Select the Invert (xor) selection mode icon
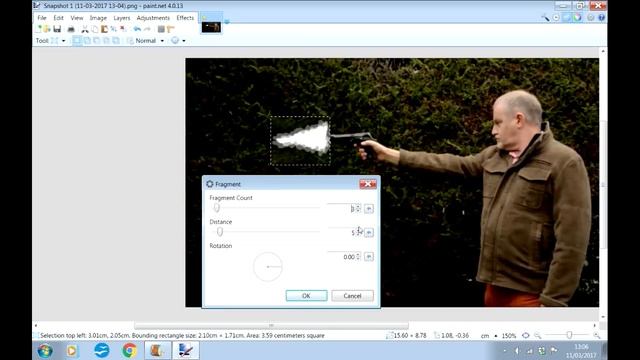Screen dimensions: 640x360 click(116, 40)
